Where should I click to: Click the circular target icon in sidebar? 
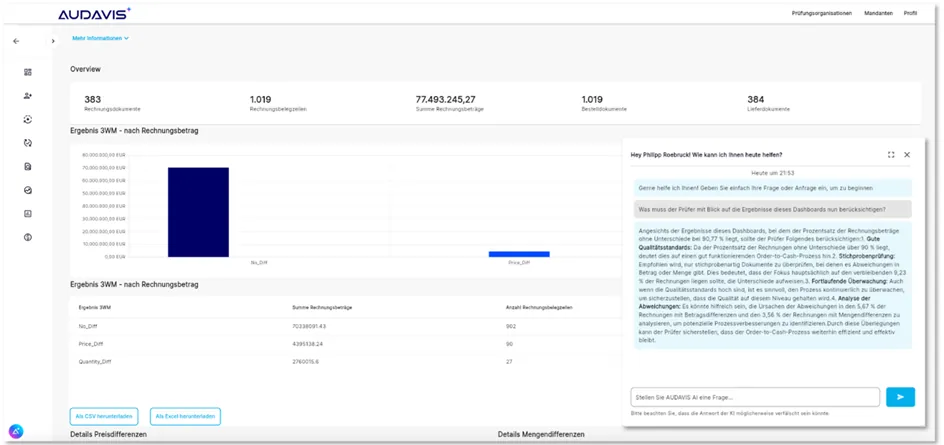(28, 119)
